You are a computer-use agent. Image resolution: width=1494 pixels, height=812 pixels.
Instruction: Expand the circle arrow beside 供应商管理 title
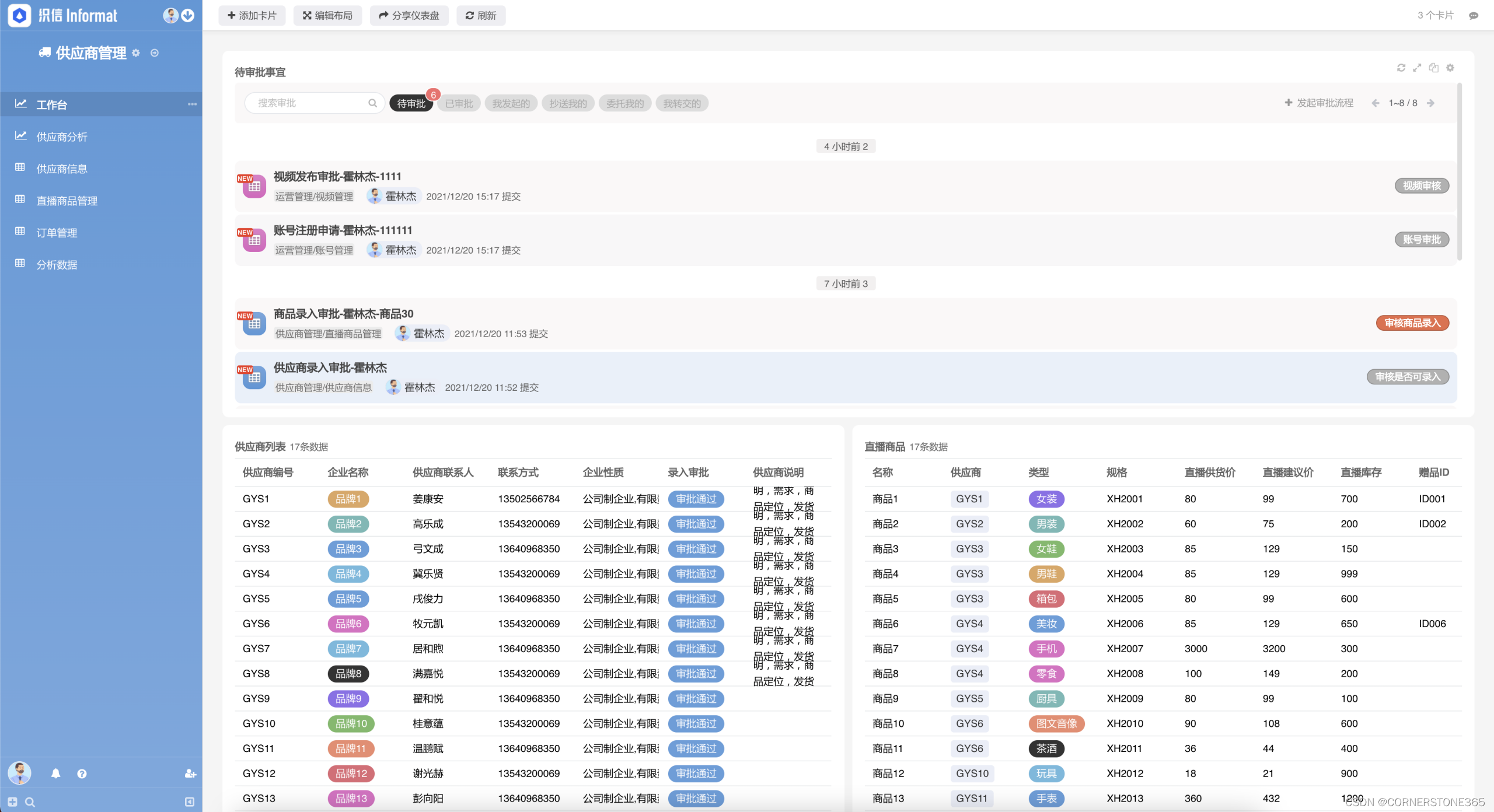coord(155,53)
